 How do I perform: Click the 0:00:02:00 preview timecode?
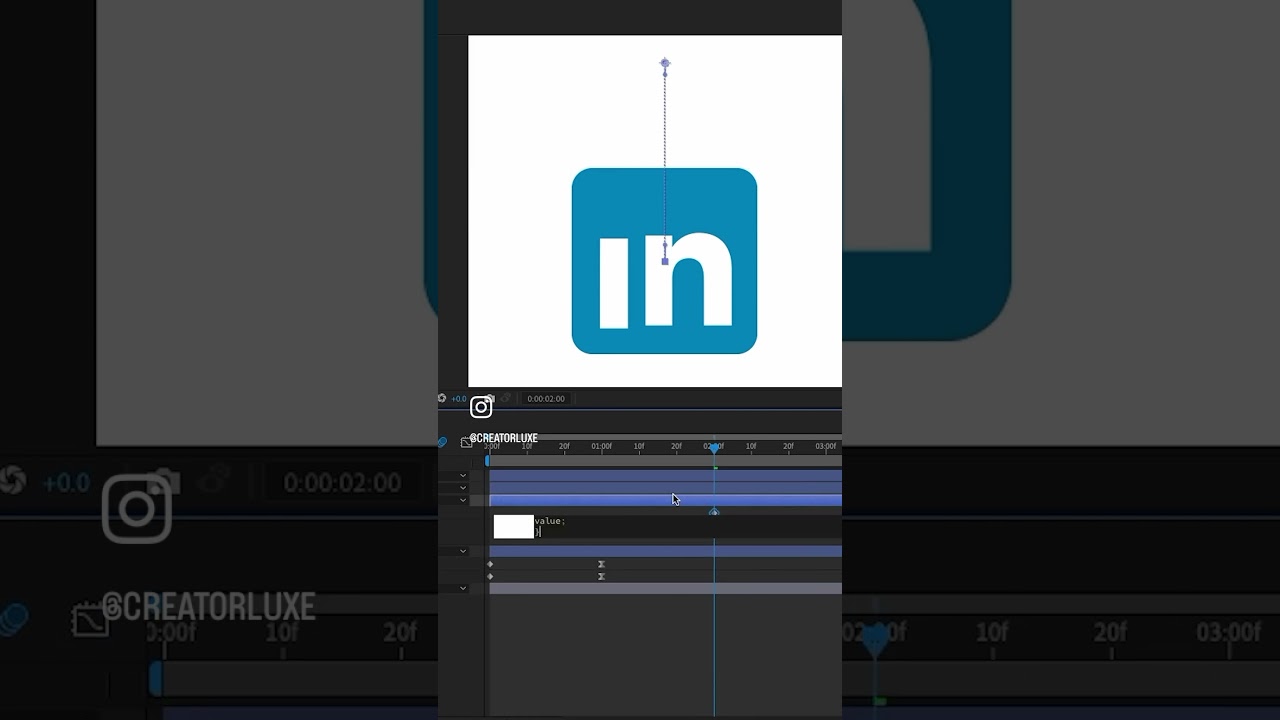(546, 398)
